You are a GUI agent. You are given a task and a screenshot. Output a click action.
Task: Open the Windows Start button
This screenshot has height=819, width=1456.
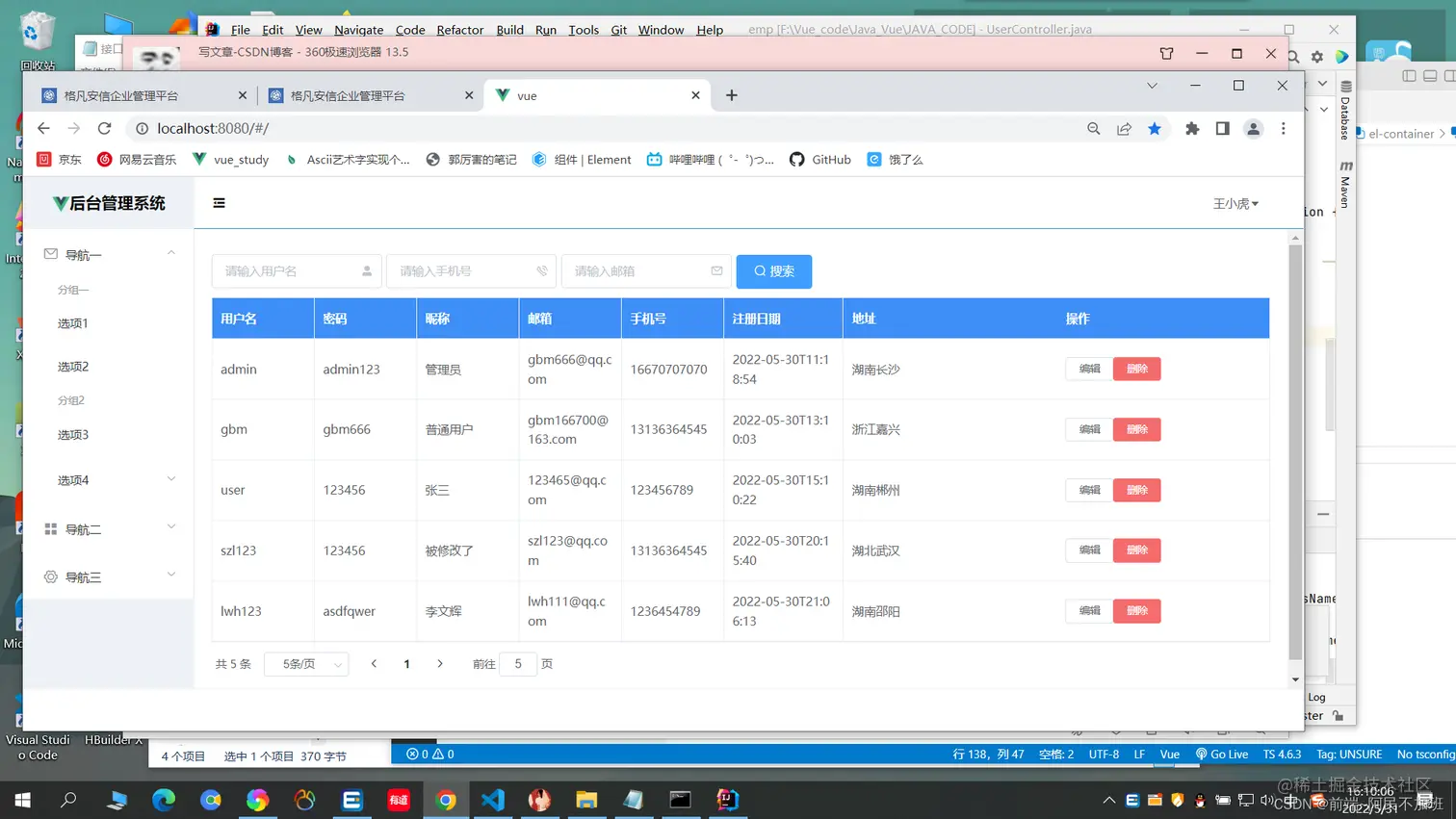point(22,800)
